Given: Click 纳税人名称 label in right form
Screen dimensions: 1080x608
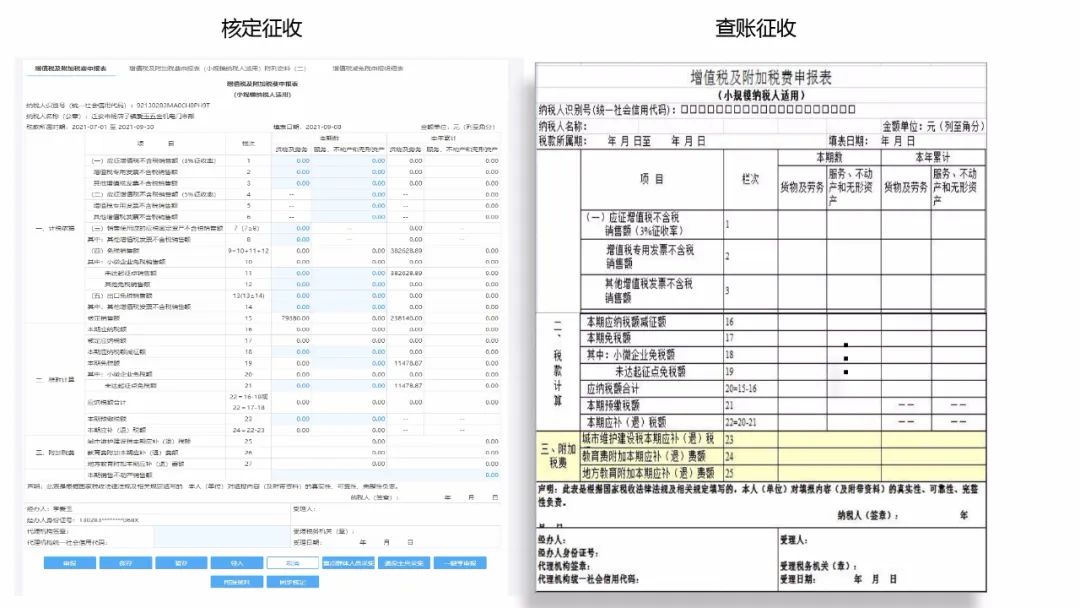Looking at the screenshot, I should 563,126.
